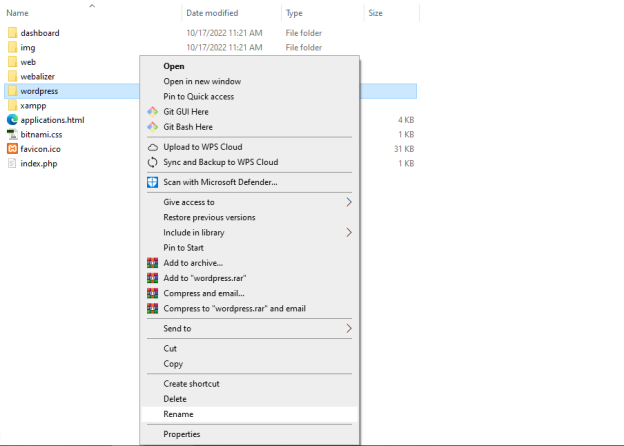
Task: Click the index.php file icon
Action: pyautogui.click(x=12, y=164)
